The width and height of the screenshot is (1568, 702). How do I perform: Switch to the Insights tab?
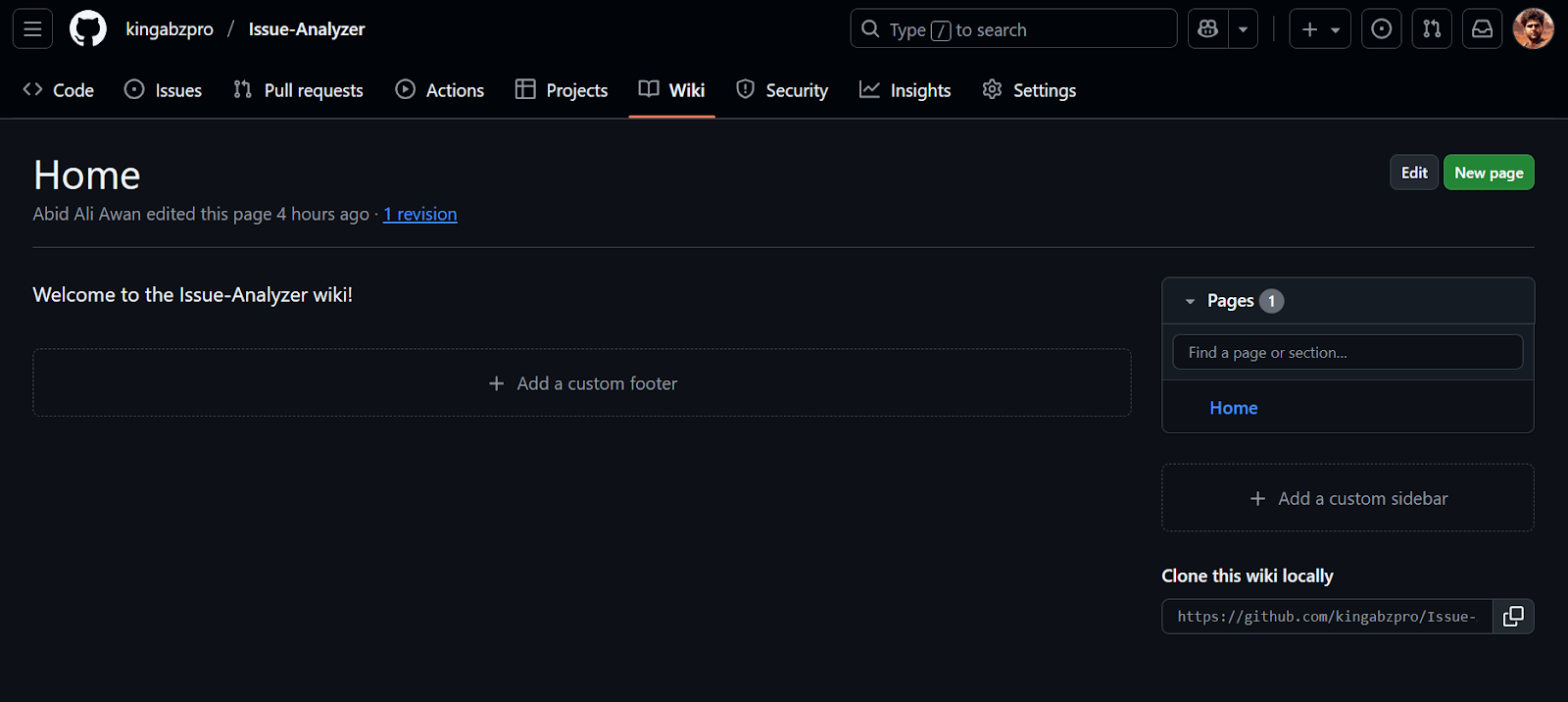tap(906, 90)
